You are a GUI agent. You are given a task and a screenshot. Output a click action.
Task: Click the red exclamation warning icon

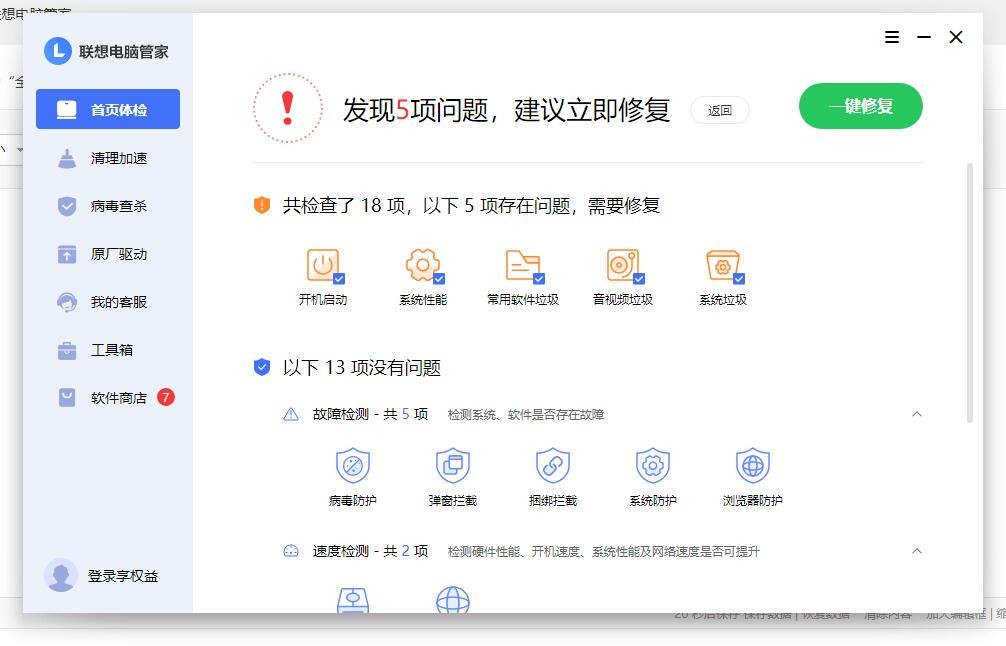287,108
